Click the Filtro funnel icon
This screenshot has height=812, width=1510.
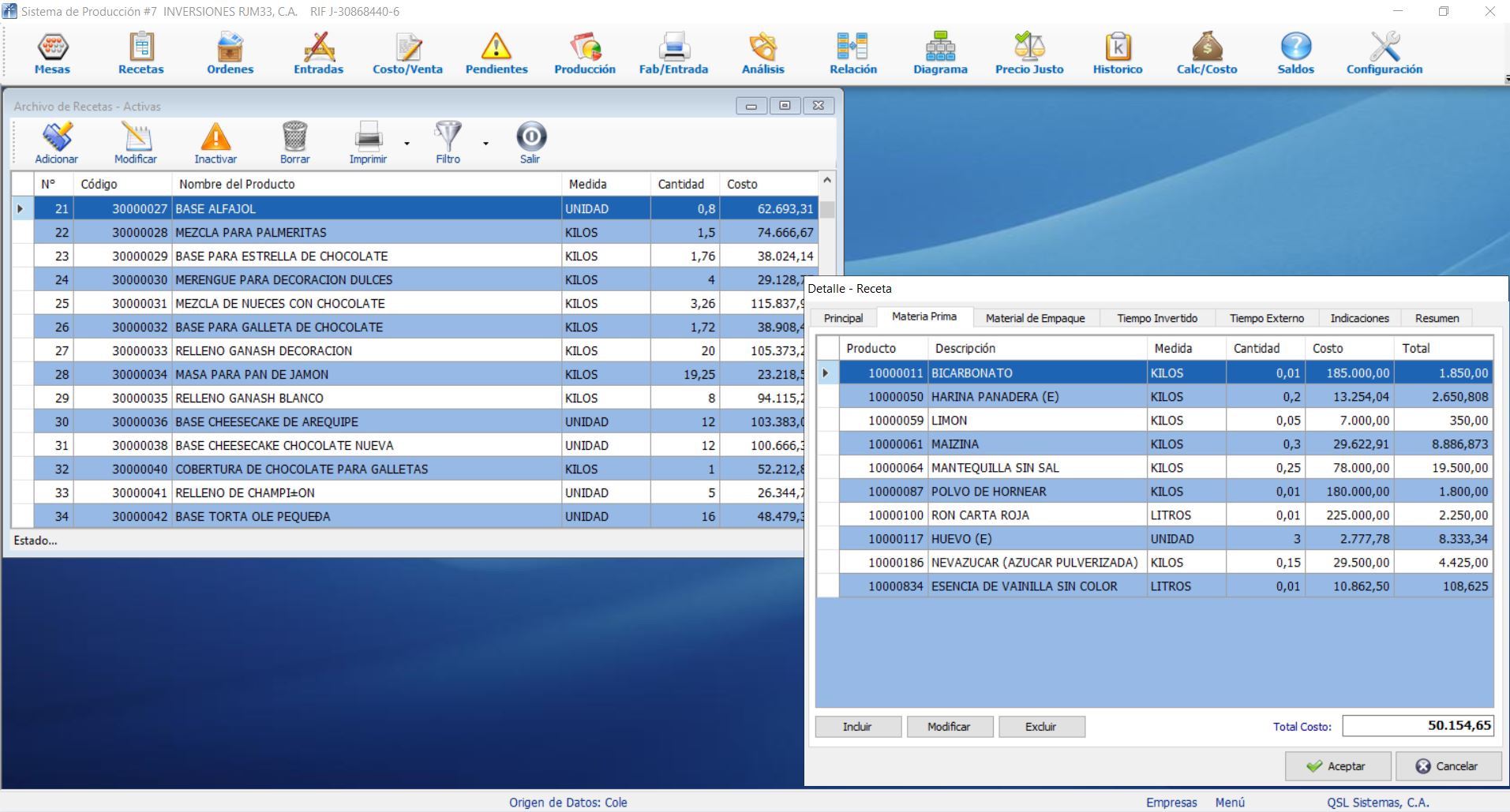coord(448,137)
